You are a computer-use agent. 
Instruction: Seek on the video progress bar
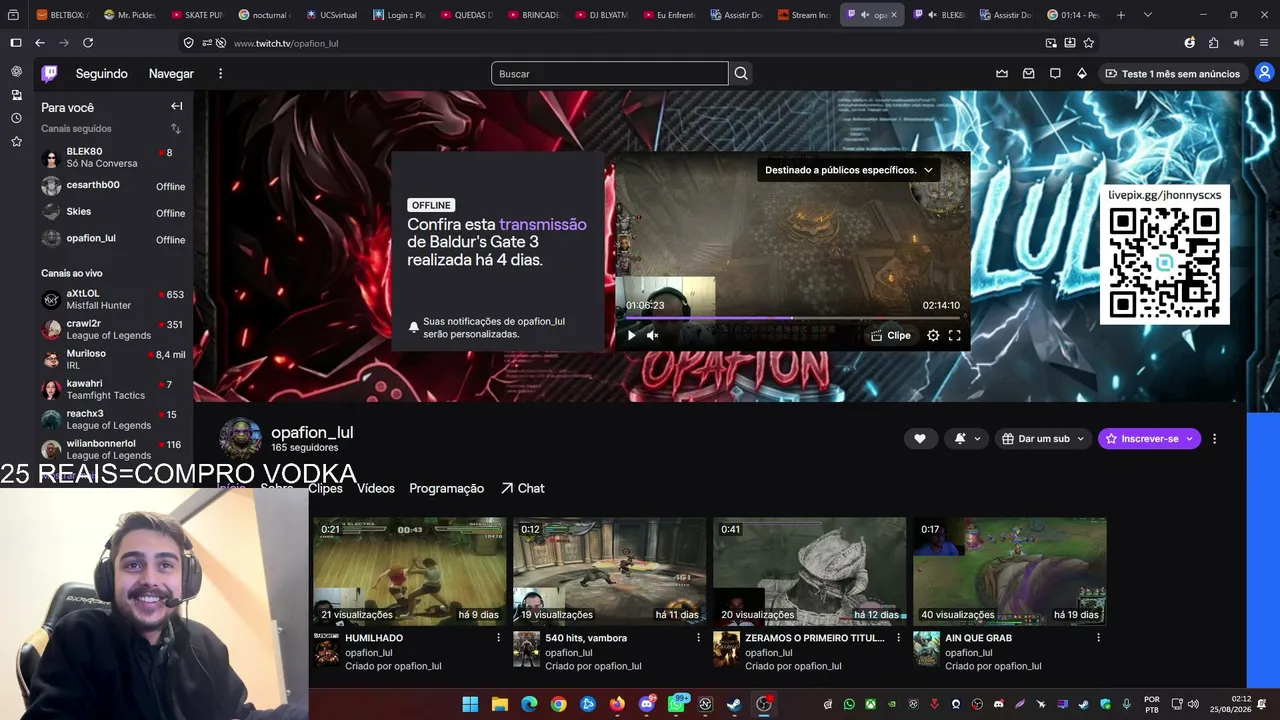(793, 318)
